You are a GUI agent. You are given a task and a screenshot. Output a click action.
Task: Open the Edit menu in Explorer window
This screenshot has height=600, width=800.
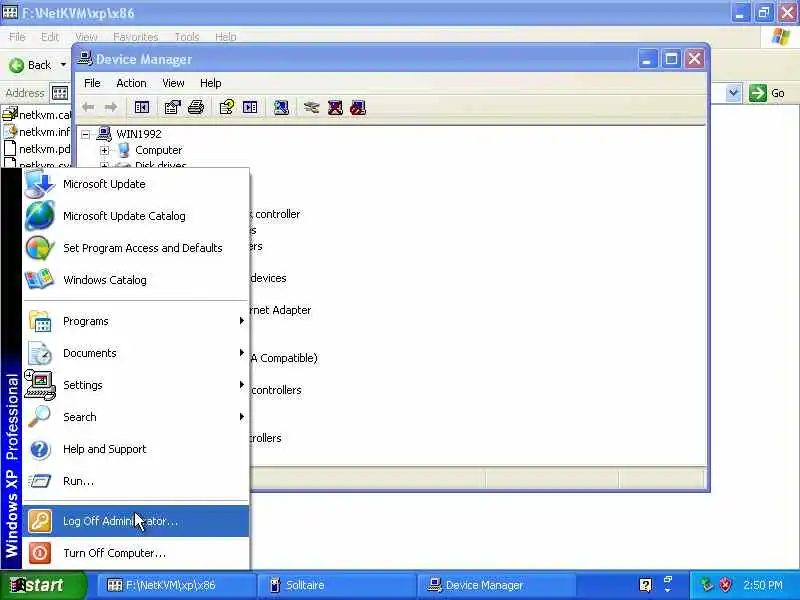tap(49, 37)
